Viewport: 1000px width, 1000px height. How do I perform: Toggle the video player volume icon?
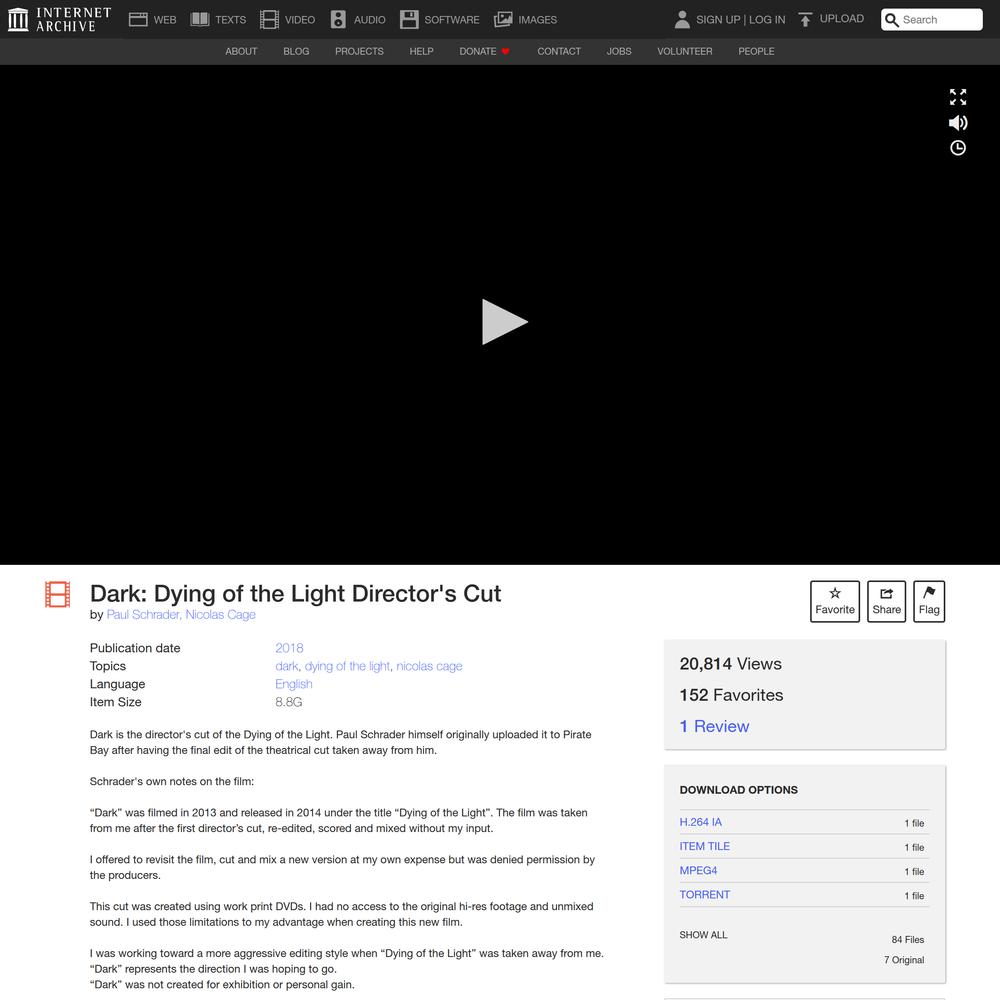[x=957, y=122]
